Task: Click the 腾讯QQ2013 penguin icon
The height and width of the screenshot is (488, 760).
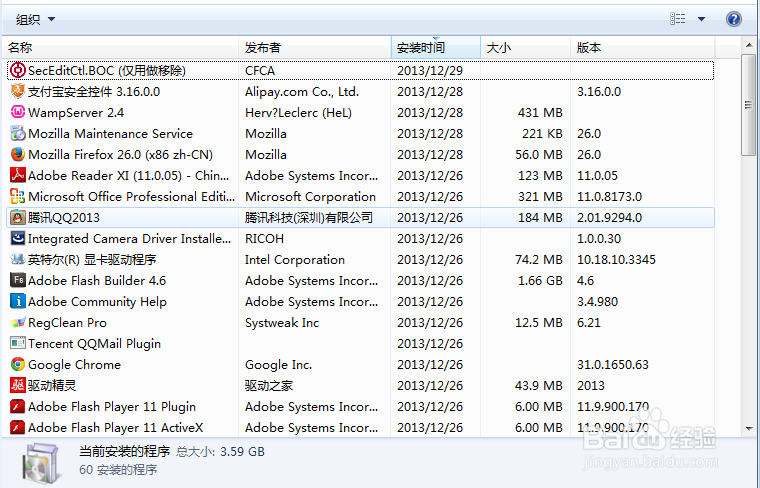Action: click(18, 218)
